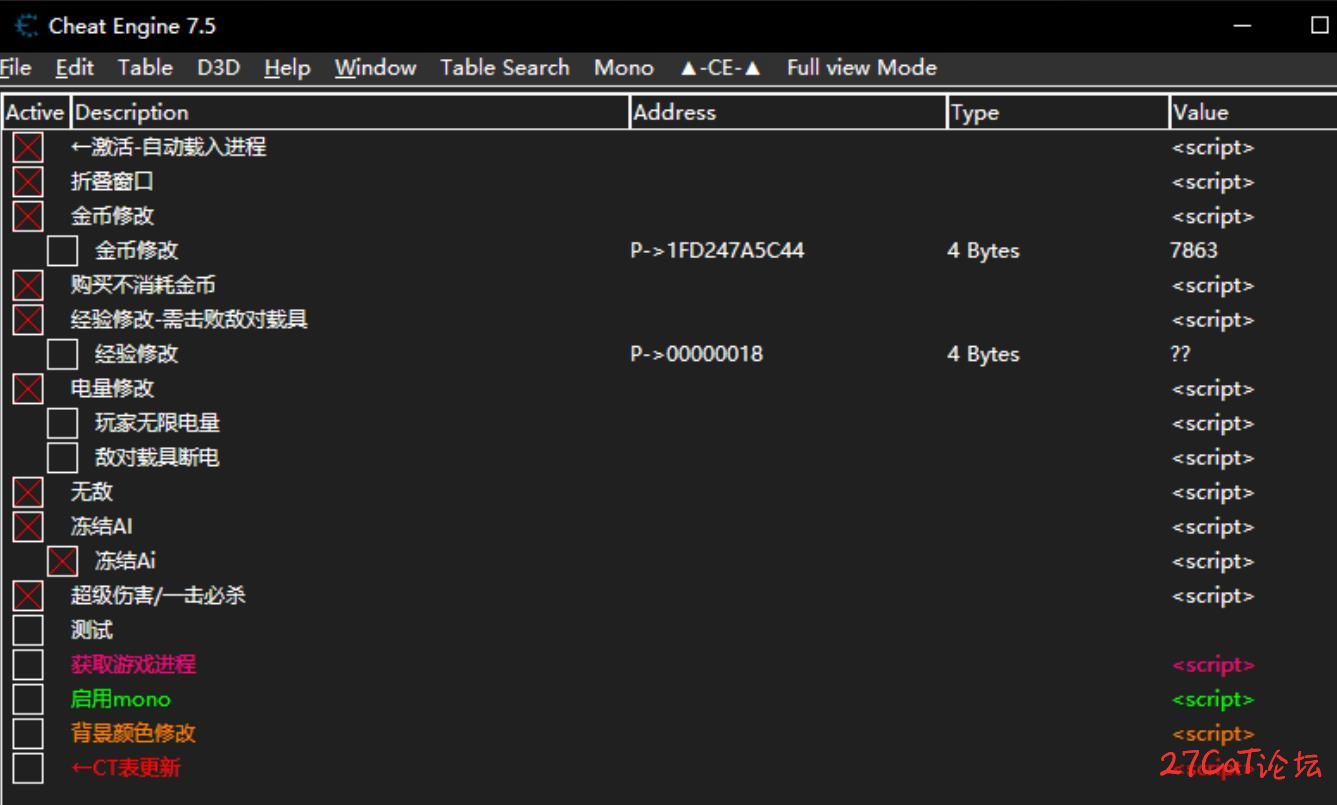Uncheck the ←激活-自动载入进程 script checkbox
The height and width of the screenshot is (805, 1337).
click(28, 147)
